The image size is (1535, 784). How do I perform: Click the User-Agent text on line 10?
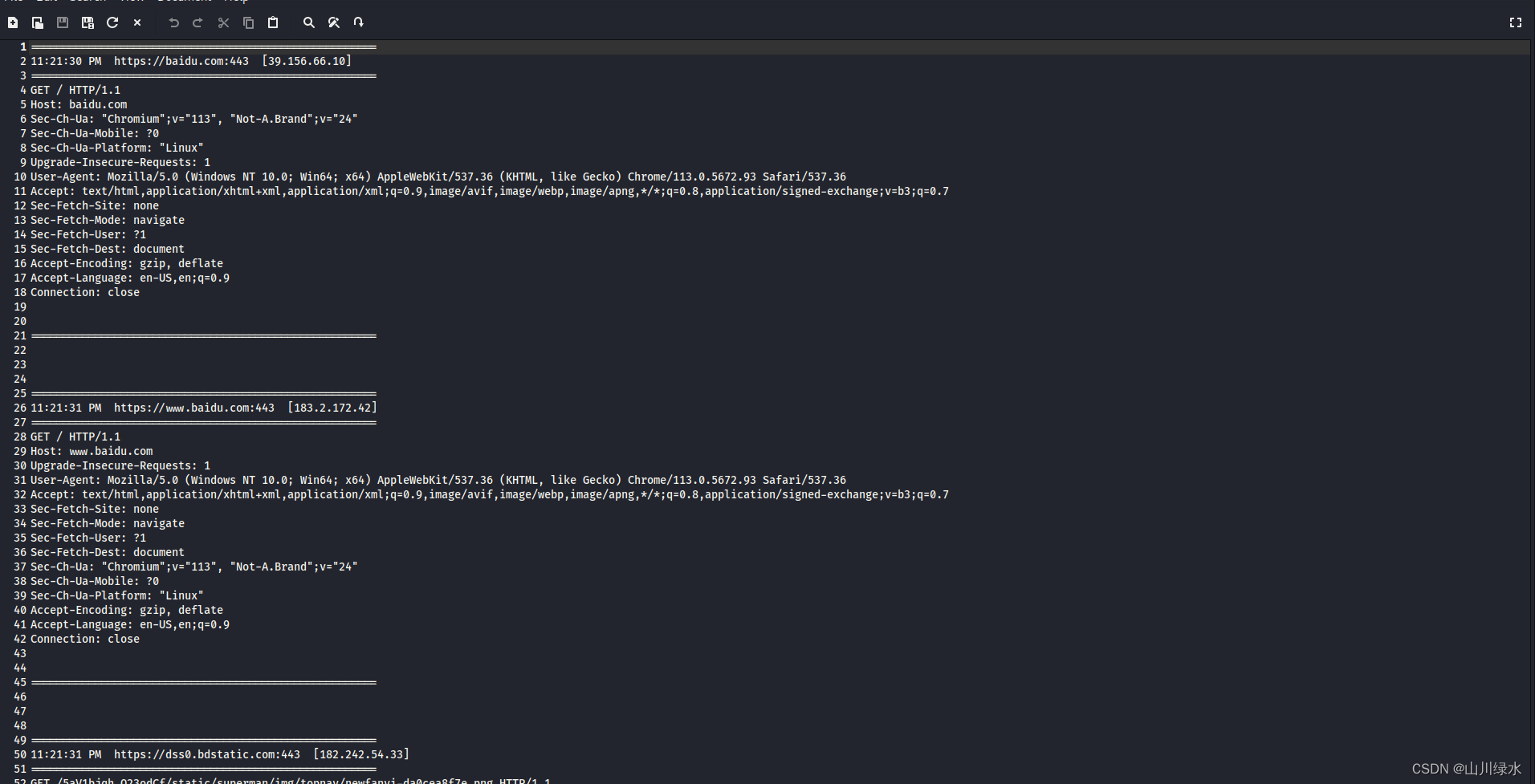[438, 177]
